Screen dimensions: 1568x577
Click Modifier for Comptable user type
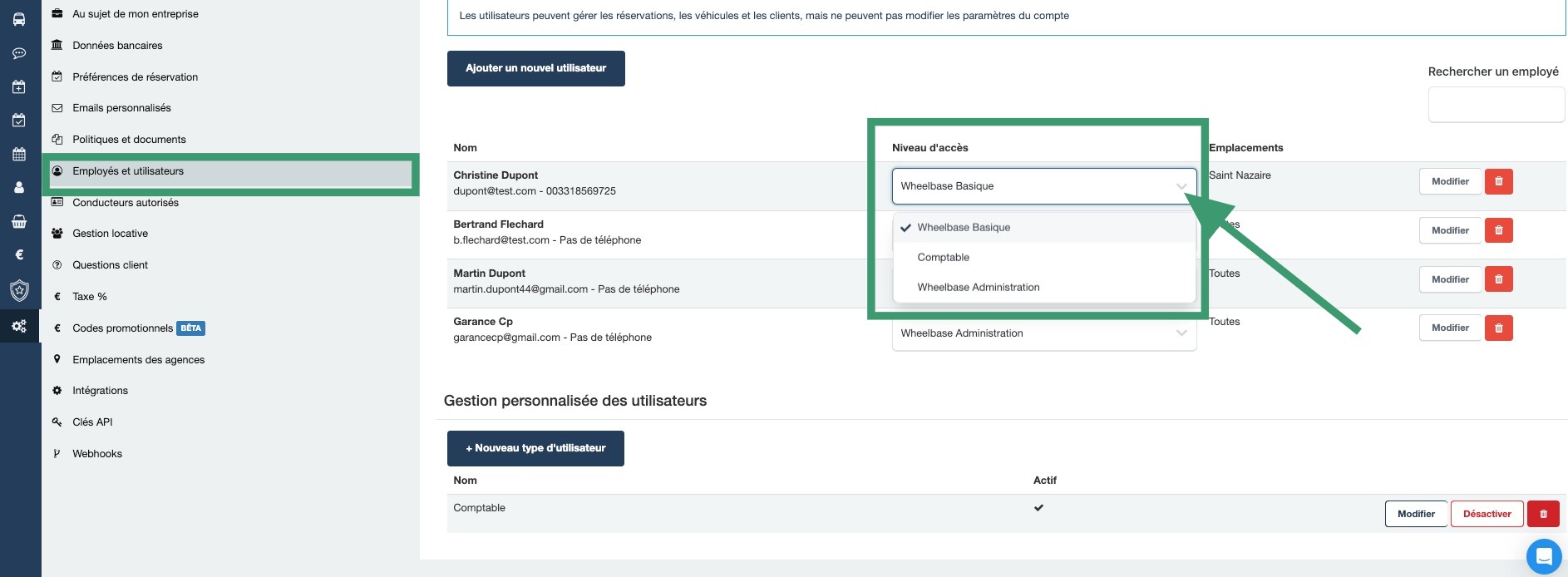click(1416, 514)
